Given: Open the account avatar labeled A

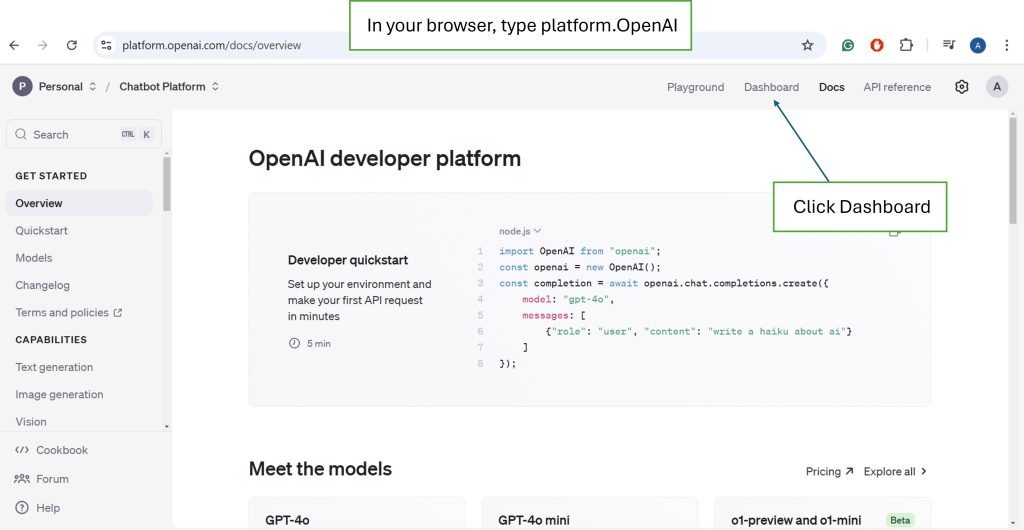Looking at the screenshot, I should coord(997,87).
